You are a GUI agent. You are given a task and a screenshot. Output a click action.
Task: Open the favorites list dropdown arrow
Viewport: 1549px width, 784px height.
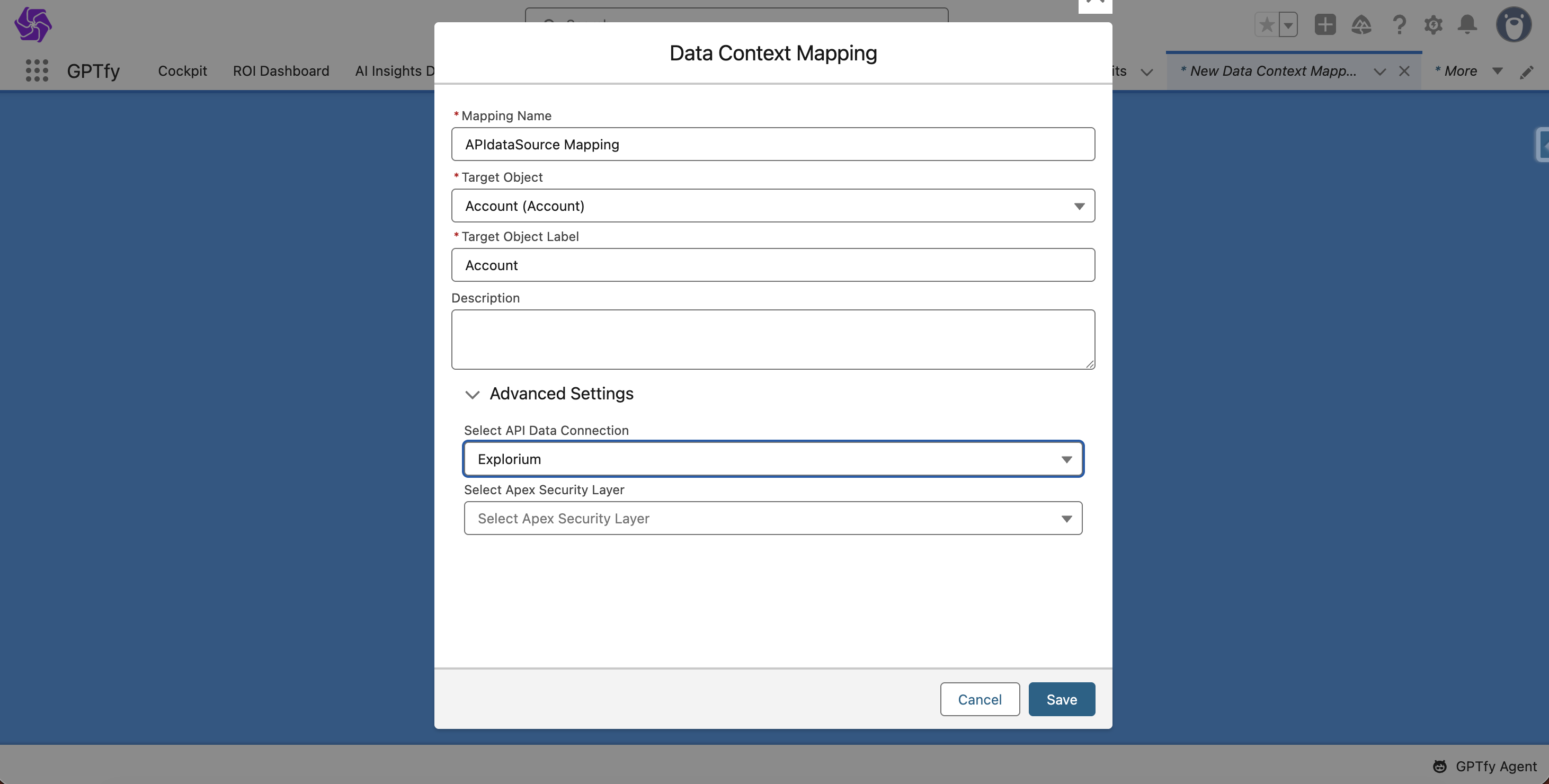click(x=1288, y=25)
